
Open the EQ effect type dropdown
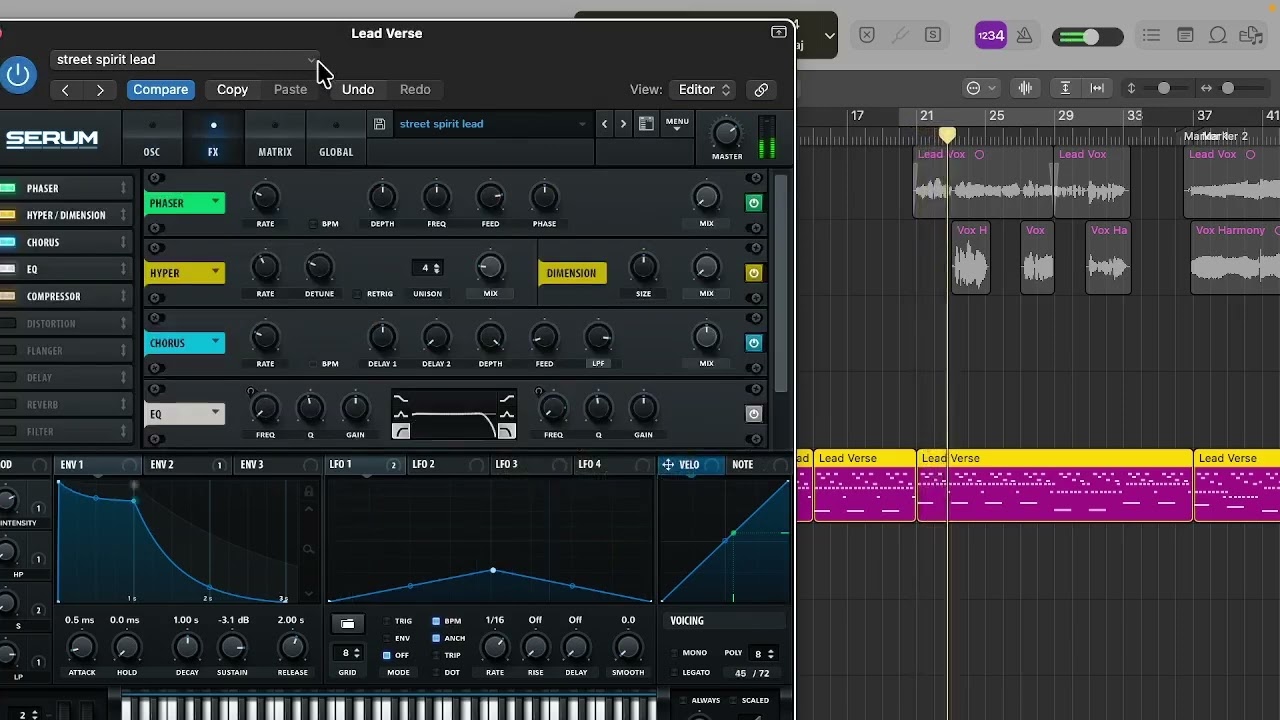click(185, 414)
